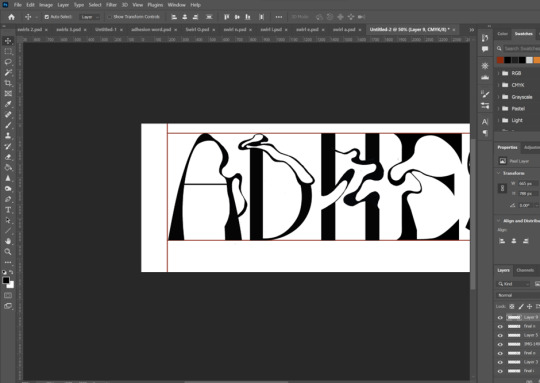The height and width of the screenshot is (383, 540).
Task: Toggle lock transparent pixels
Action: point(512,307)
